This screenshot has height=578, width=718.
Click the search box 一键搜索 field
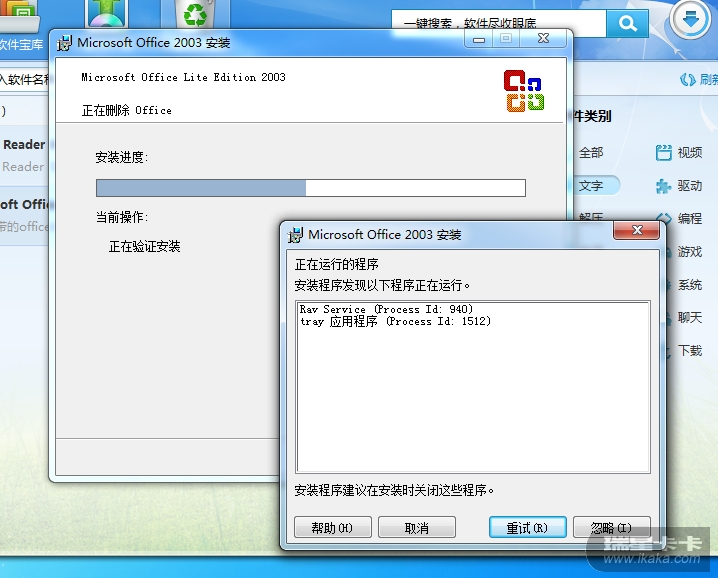pos(498,23)
